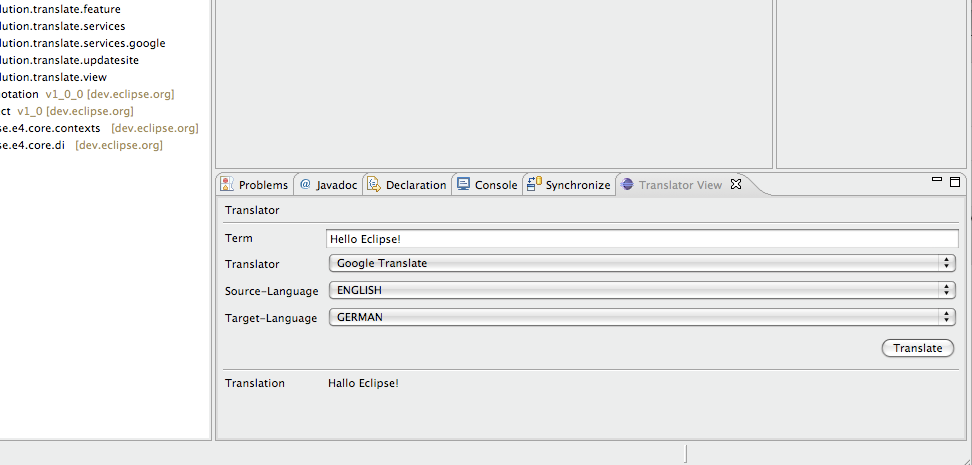Select the translate.services.google project

[82, 43]
